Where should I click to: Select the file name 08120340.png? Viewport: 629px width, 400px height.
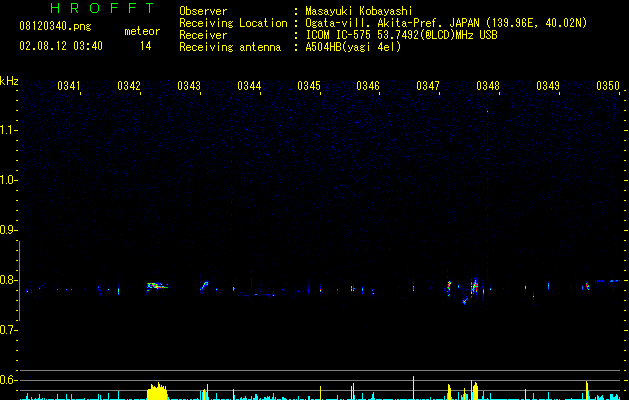pyautogui.click(x=55, y=27)
